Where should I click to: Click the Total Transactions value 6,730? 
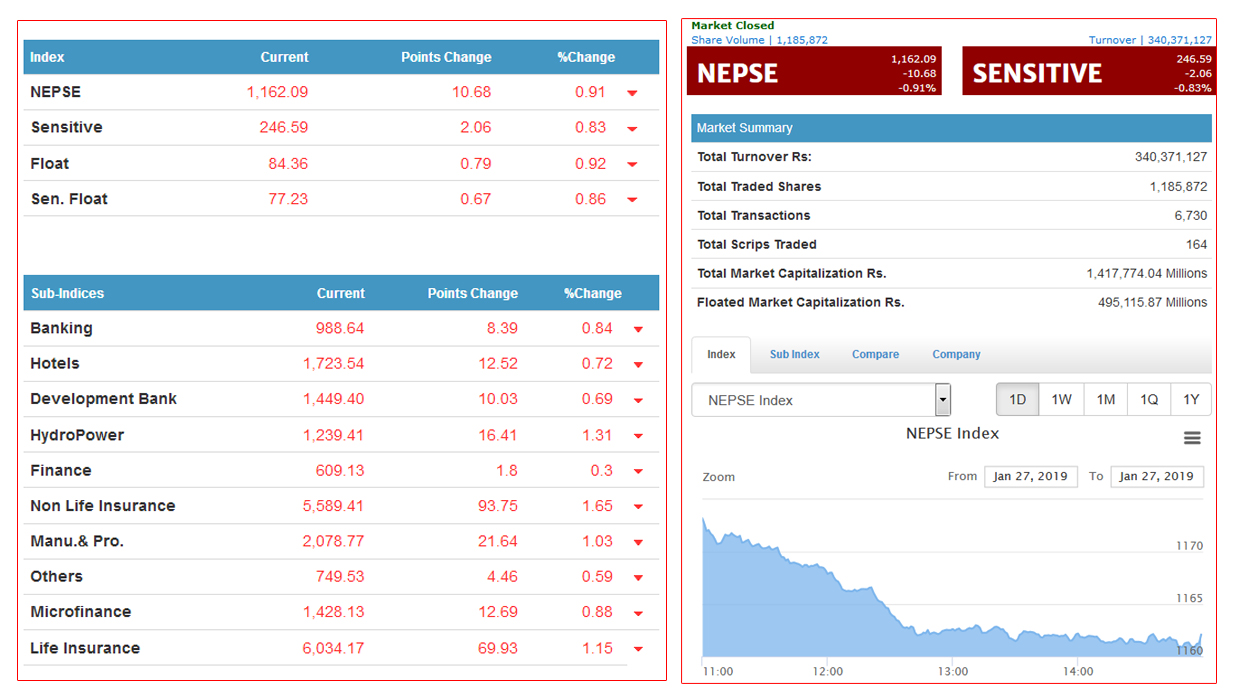[1191, 215]
